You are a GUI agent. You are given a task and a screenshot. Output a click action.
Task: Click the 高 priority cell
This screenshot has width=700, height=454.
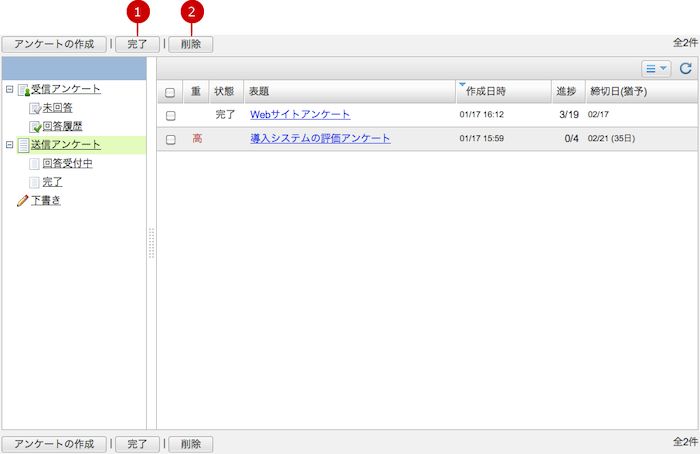(x=197, y=138)
